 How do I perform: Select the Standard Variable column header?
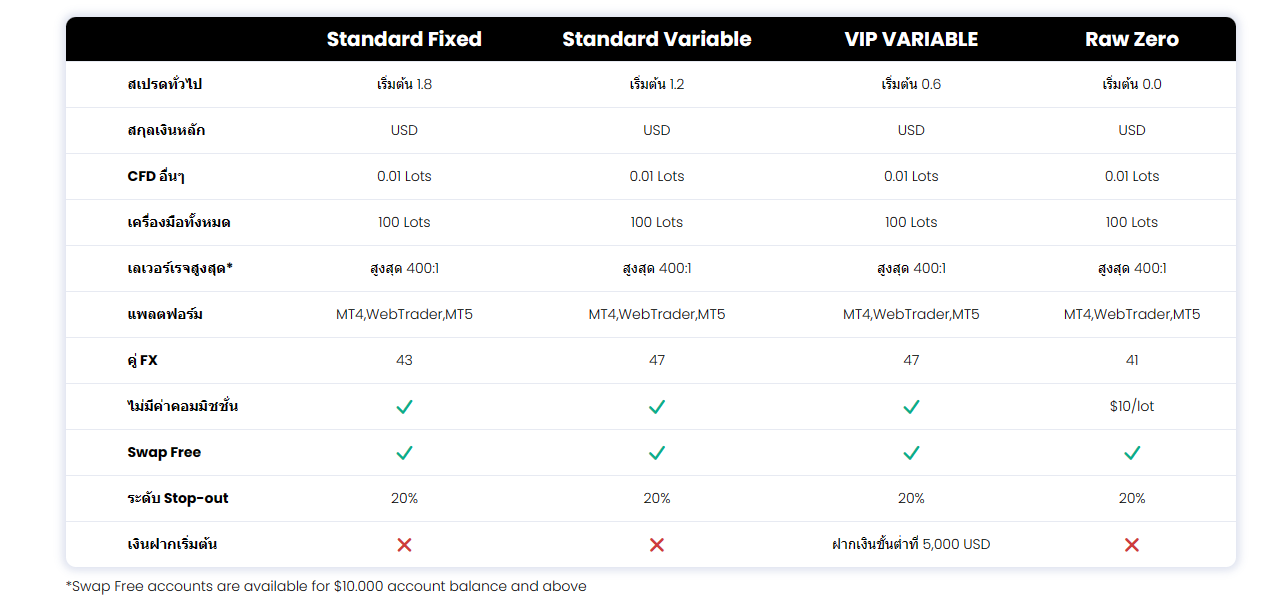[x=657, y=39]
